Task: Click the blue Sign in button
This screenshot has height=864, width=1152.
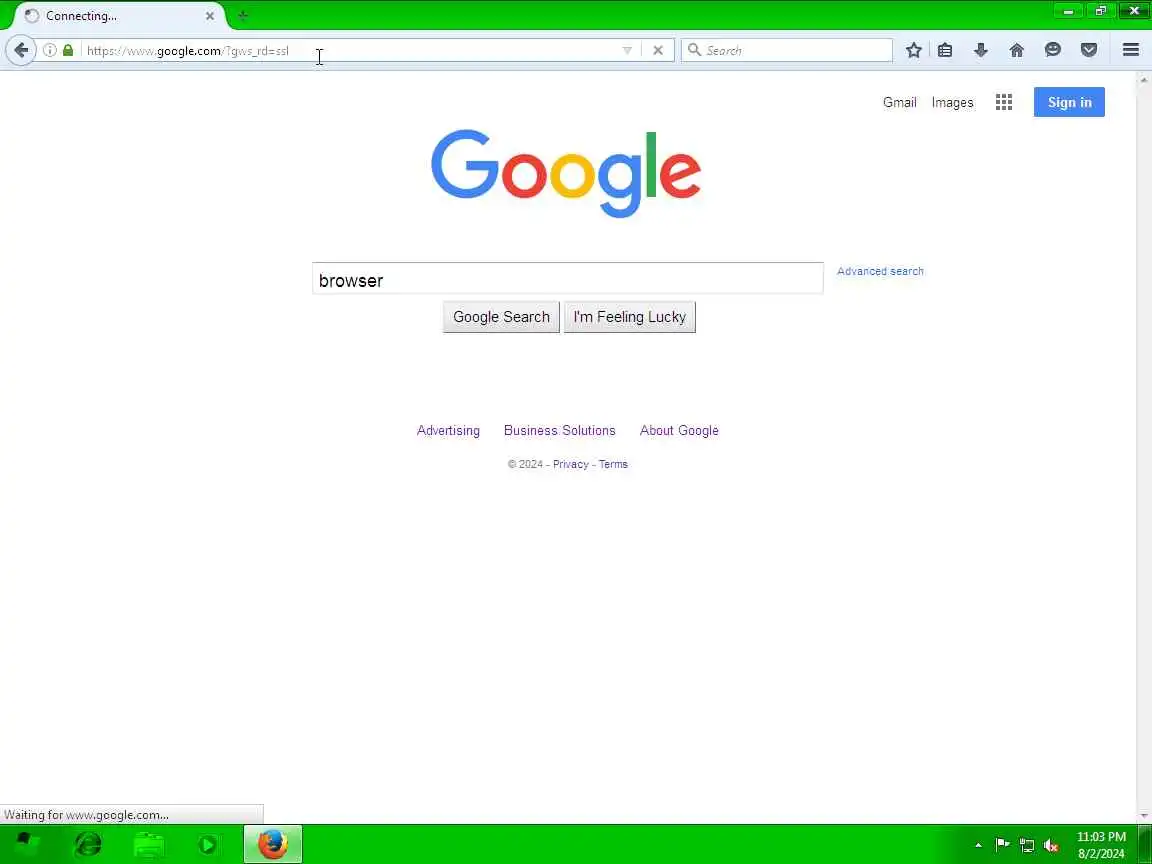Action: 1069,102
